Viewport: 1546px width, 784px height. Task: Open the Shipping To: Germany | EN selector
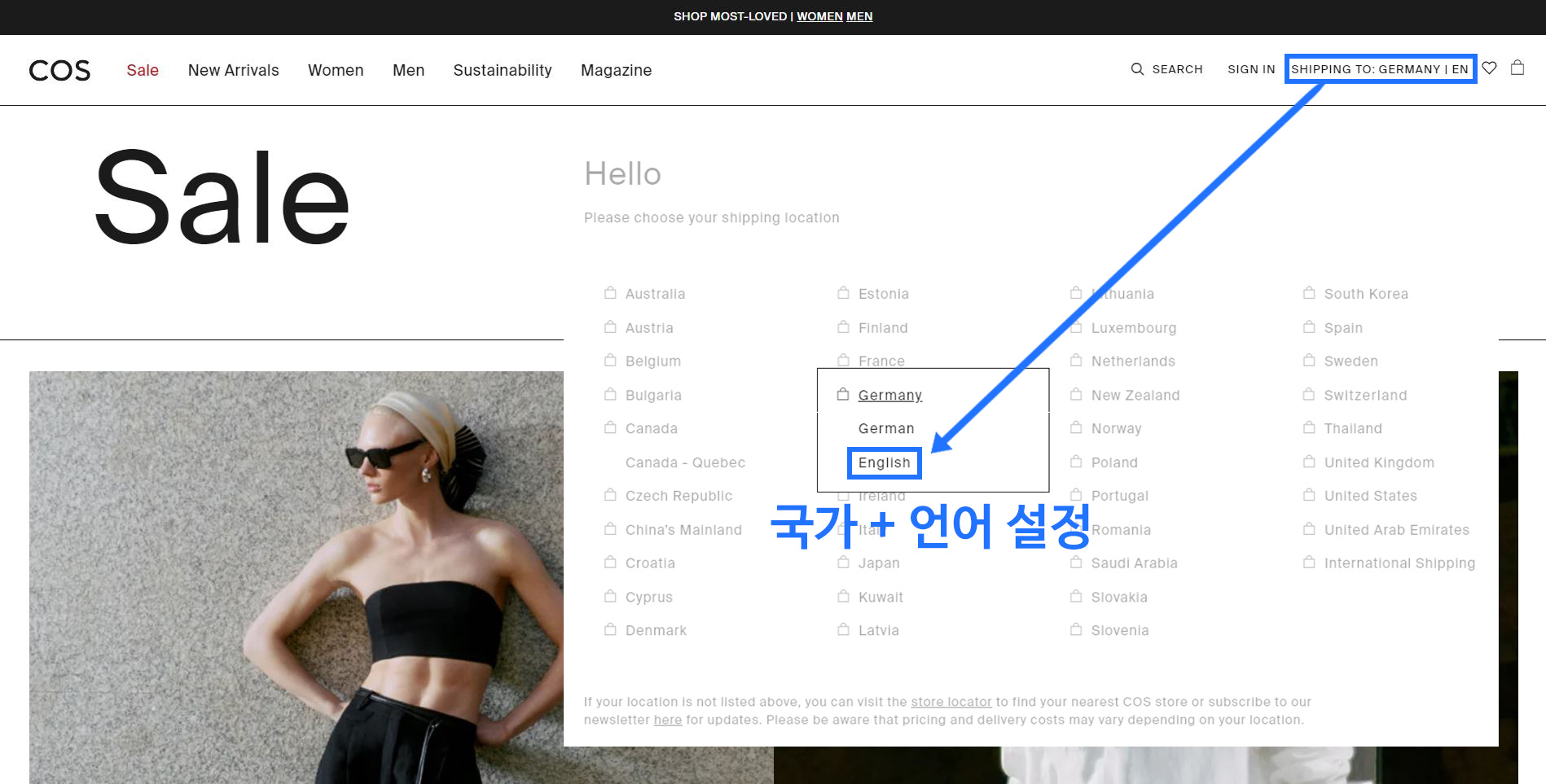(1380, 69)
